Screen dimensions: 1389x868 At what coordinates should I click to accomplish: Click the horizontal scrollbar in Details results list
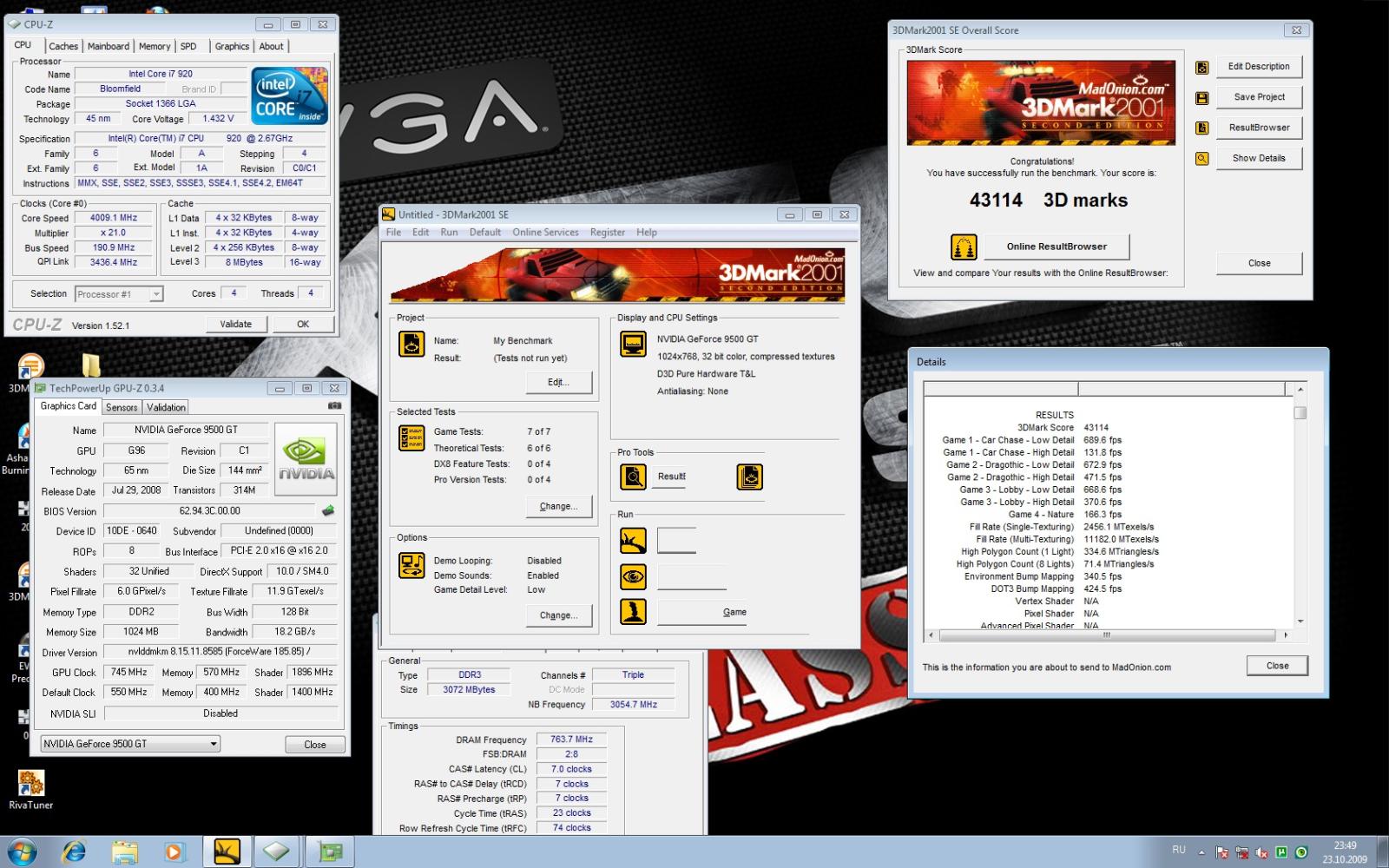tap(1107, 635)
